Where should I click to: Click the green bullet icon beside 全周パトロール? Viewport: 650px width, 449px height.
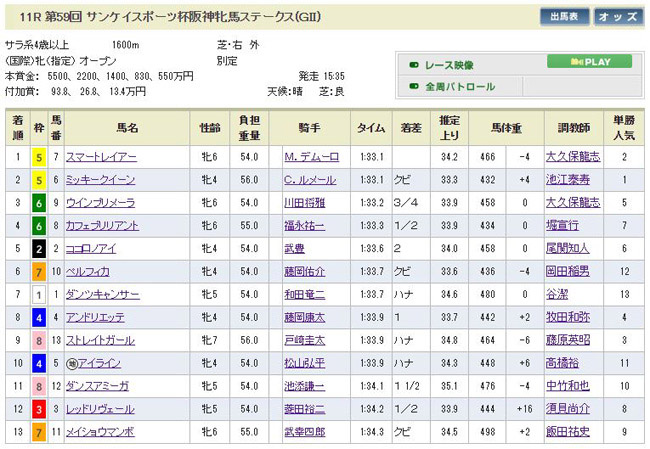pos(414,87)
